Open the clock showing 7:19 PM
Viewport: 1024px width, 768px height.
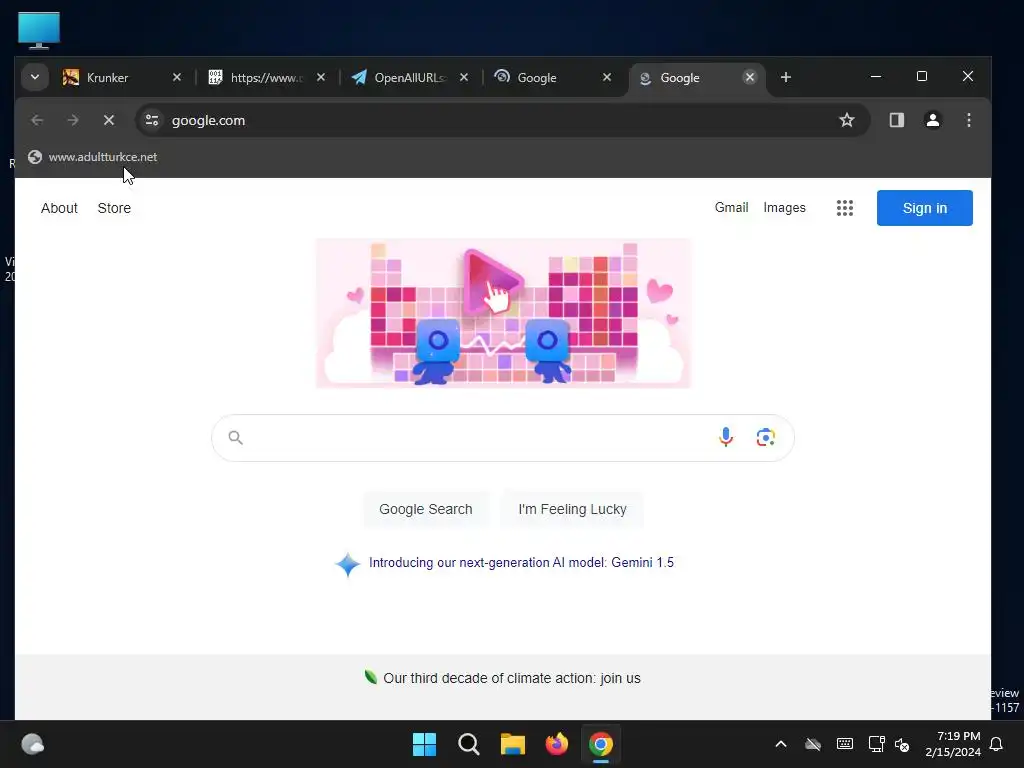tap(953, 744)
